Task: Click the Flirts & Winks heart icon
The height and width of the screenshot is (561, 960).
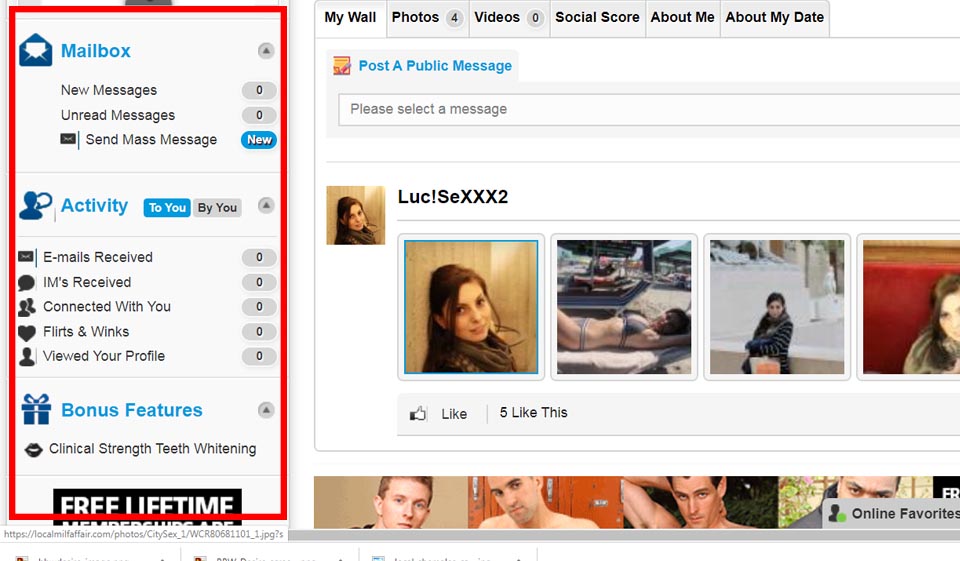Action: click(27, 333)
